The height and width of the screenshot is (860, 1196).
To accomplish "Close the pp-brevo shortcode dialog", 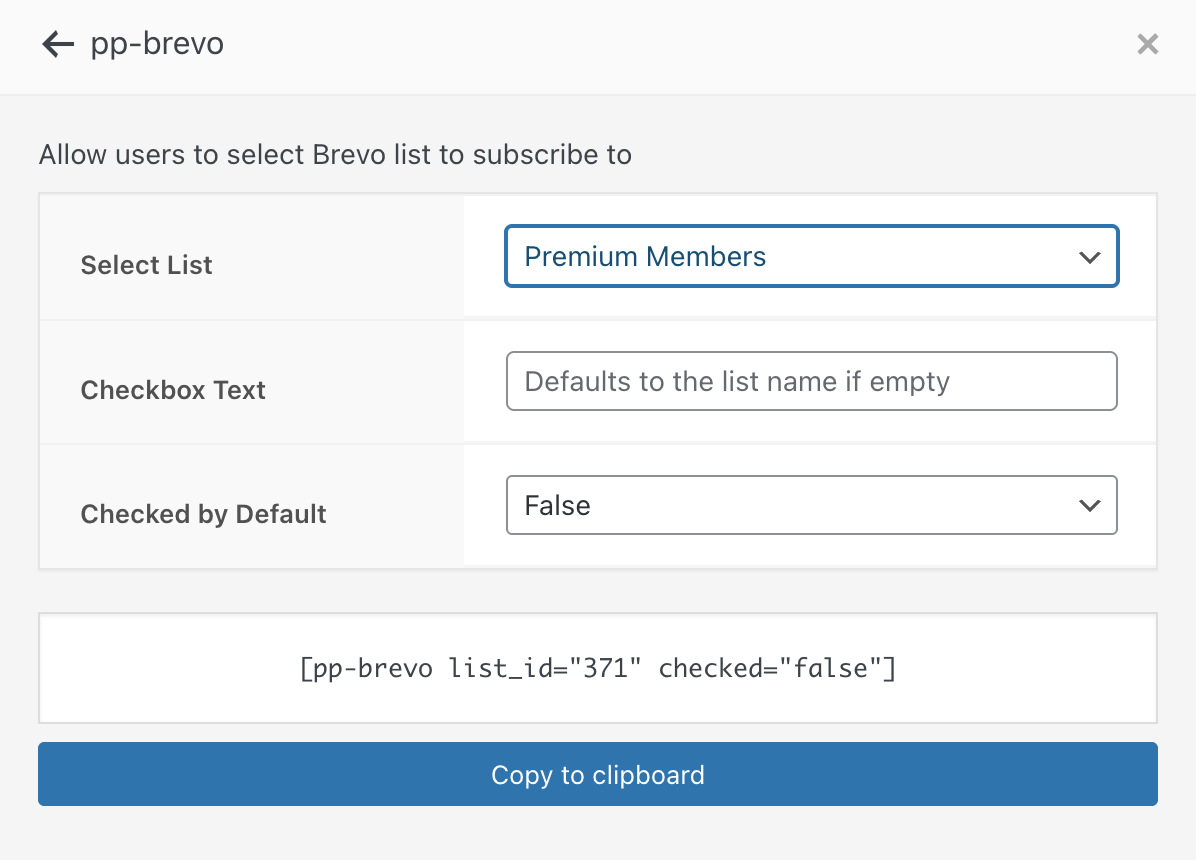I will click(x=1147, y=44).
